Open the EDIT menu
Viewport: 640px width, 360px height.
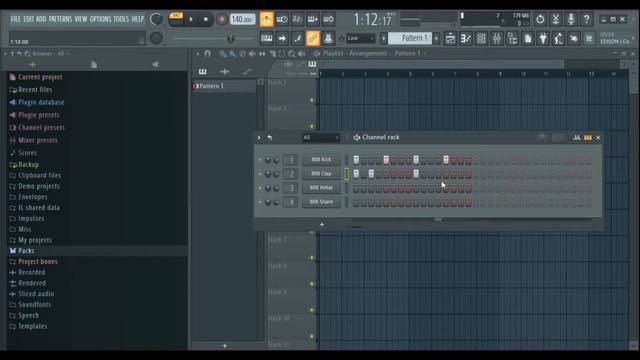point(29,19)
